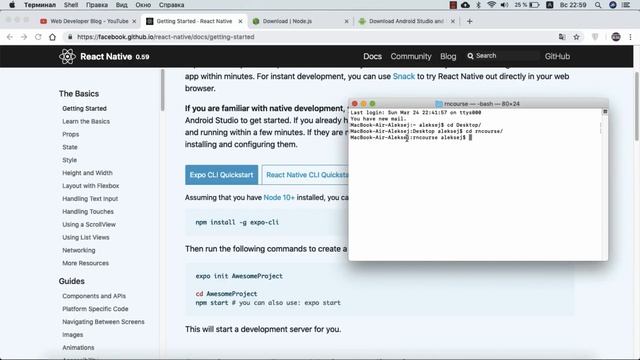Follow the Node 10+ link
Screen dimensions: 640x360
tap(279, 198)
